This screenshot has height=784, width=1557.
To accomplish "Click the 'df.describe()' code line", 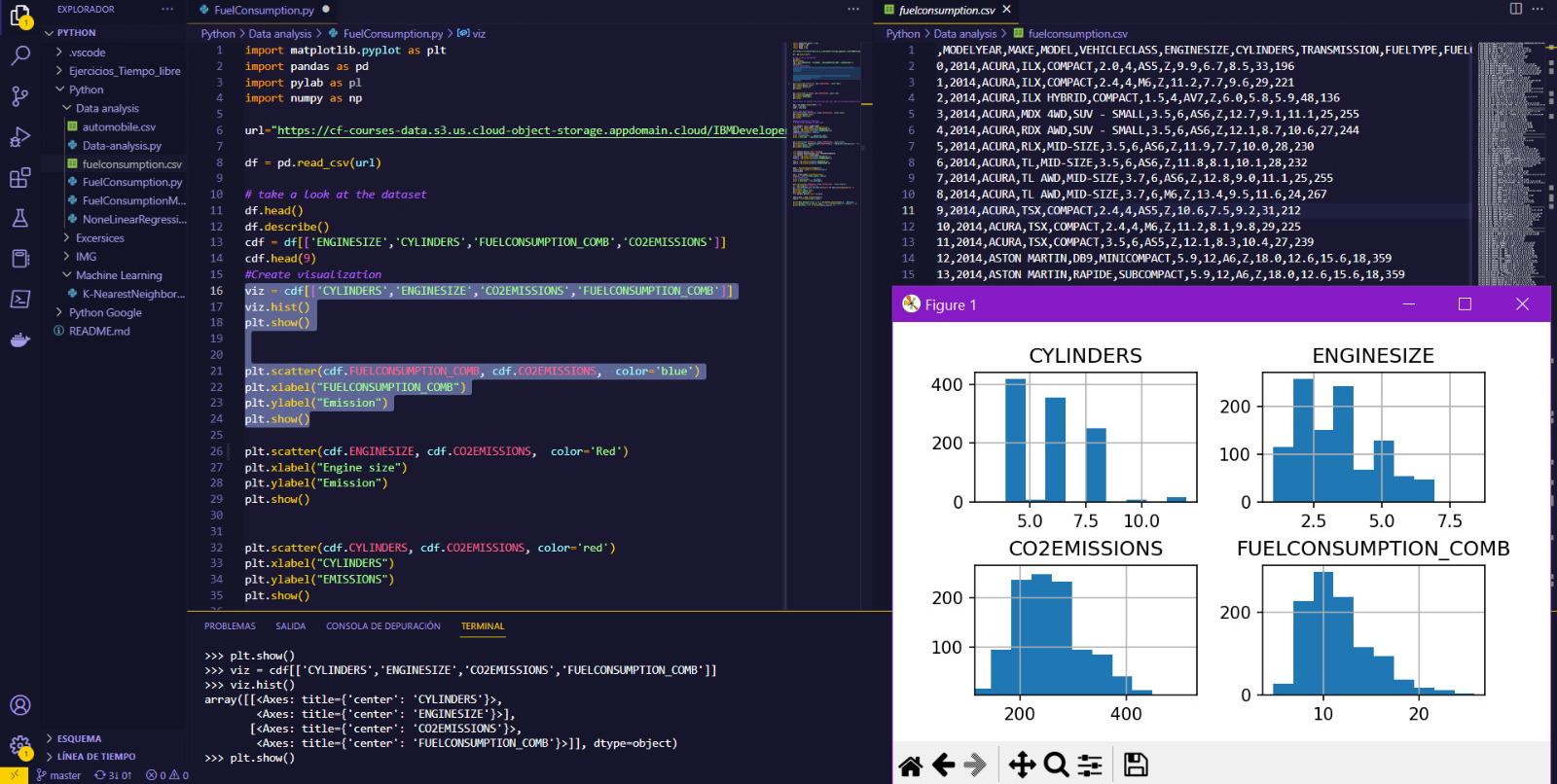I will 287,227.
